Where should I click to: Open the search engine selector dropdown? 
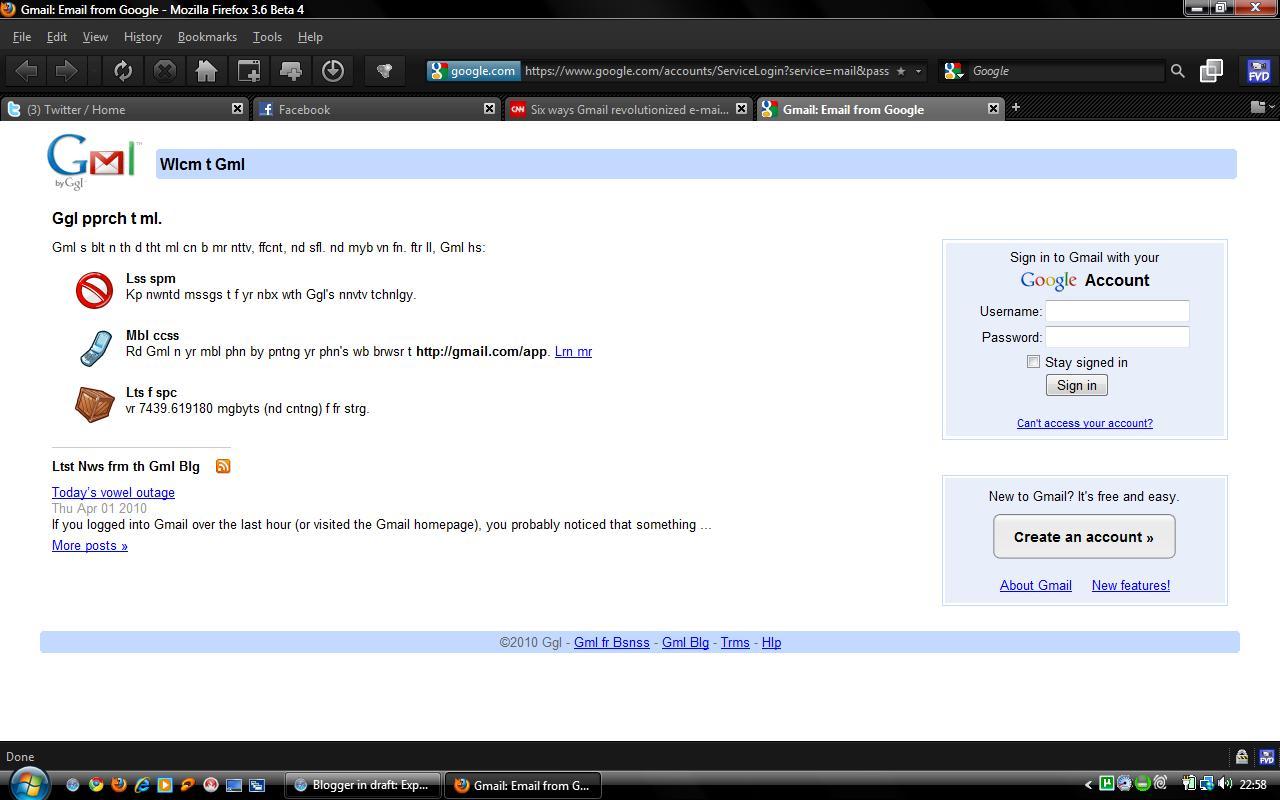point(954,71)
